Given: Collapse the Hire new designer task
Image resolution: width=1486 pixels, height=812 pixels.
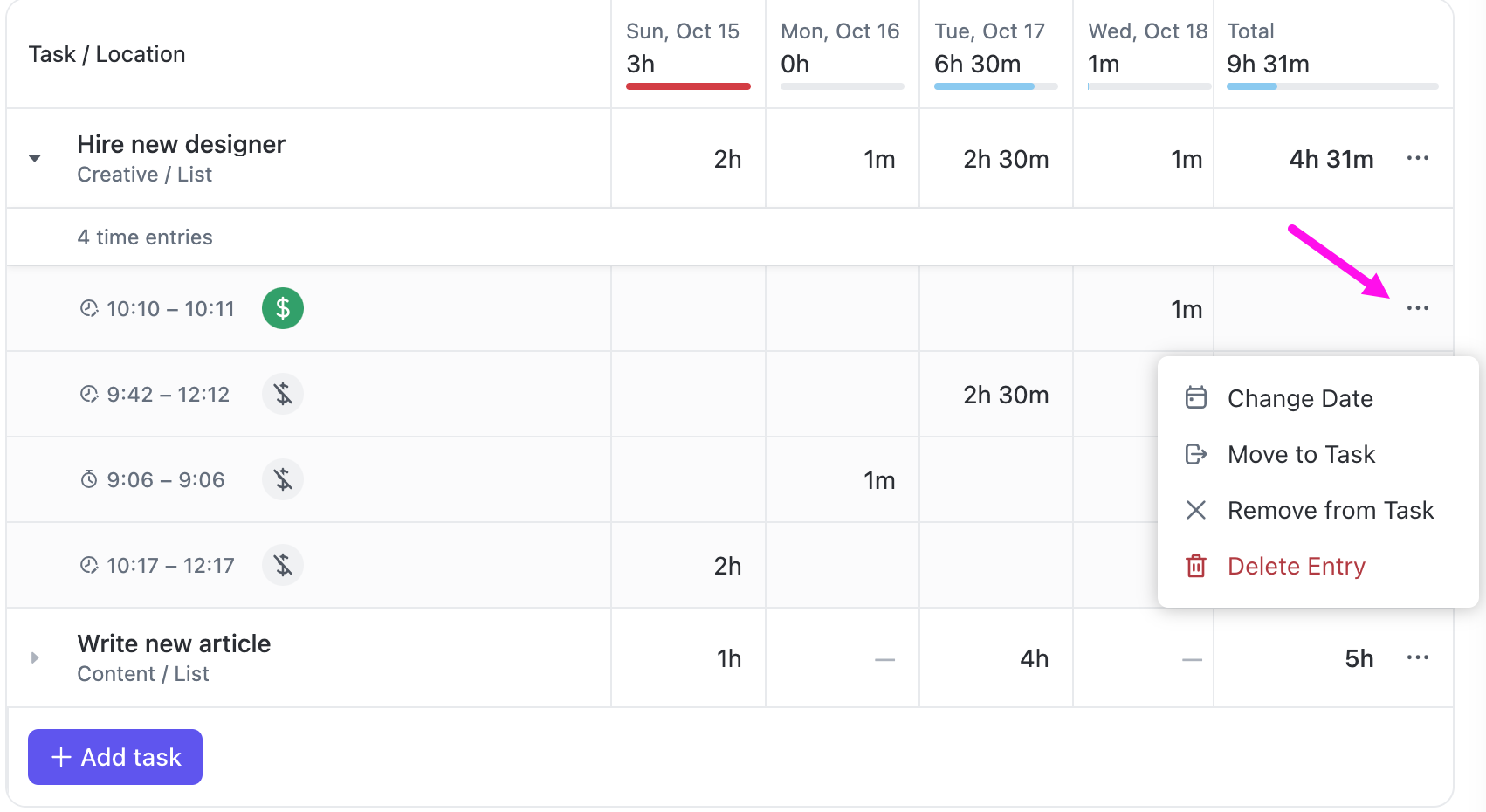Looking at the screenshot, I should [x=35, y=158].
